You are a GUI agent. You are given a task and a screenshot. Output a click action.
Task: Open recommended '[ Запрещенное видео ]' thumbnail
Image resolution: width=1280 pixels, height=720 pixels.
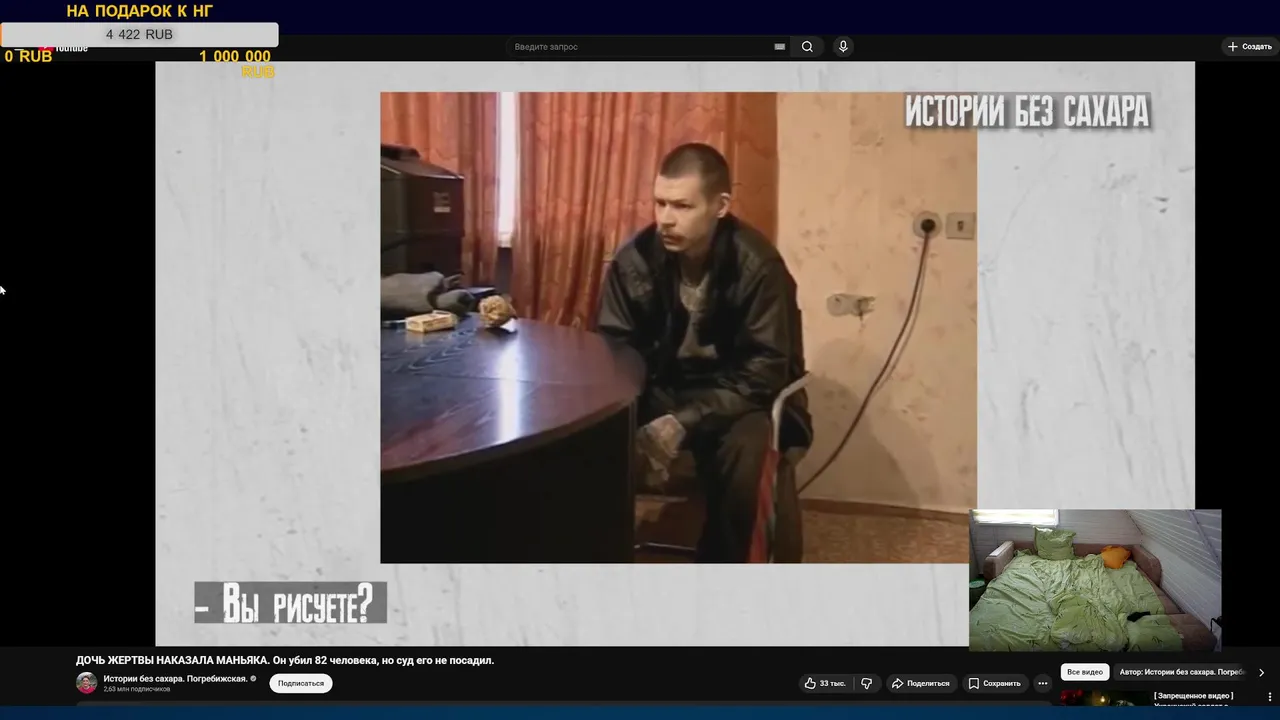(x=1104, y=698)
